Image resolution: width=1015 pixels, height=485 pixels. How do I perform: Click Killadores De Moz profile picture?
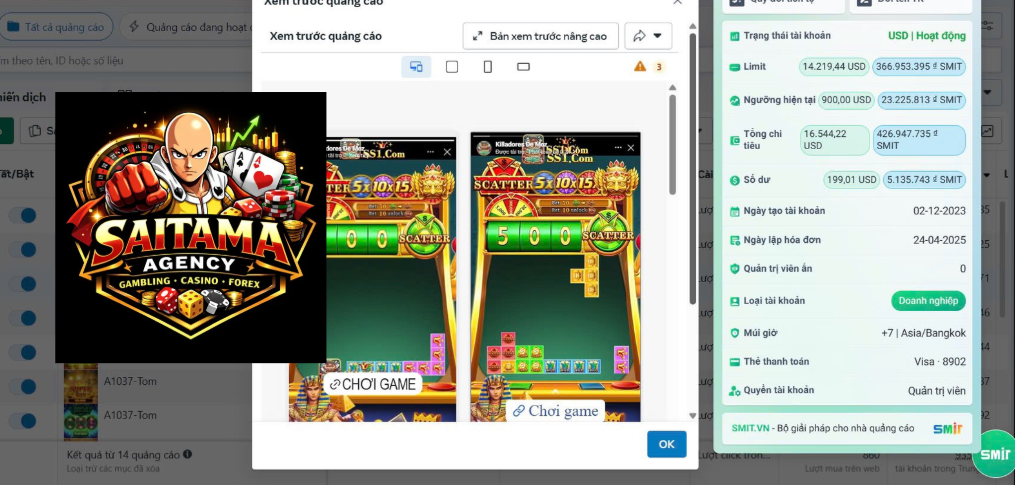[x=484, y=148]
